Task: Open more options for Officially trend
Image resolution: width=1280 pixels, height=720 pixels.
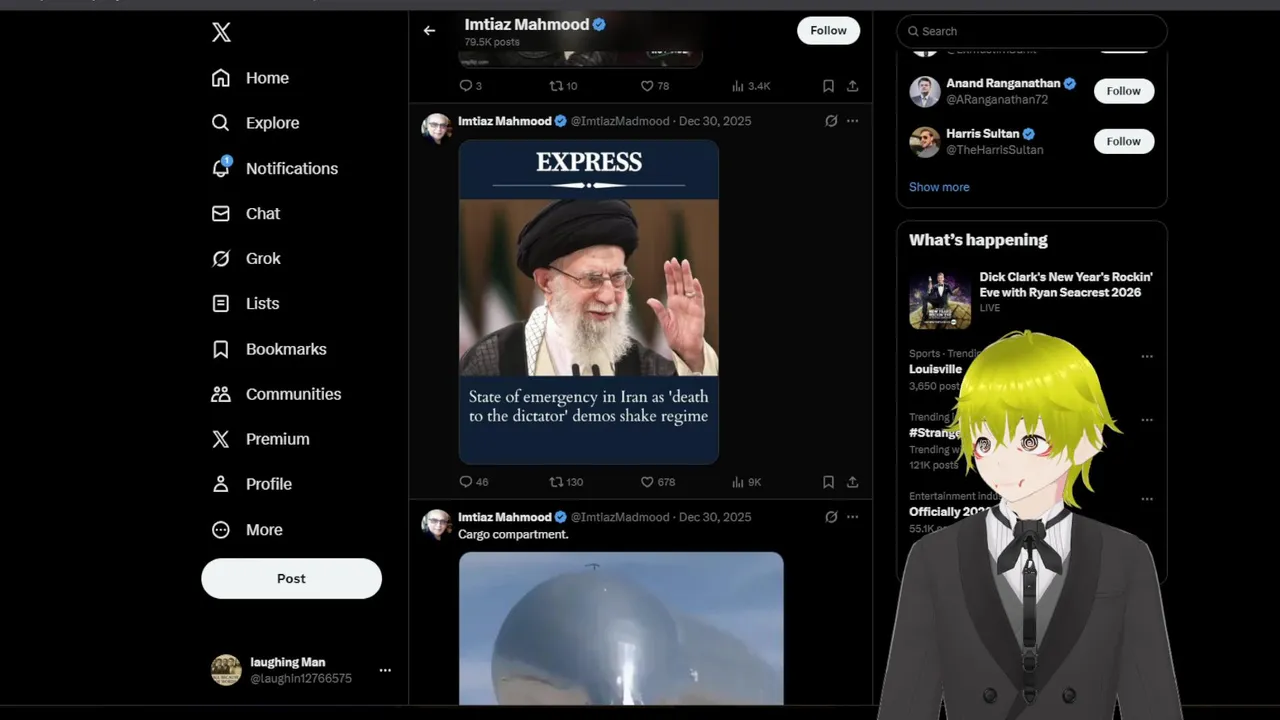Action: click(1147, 499)
